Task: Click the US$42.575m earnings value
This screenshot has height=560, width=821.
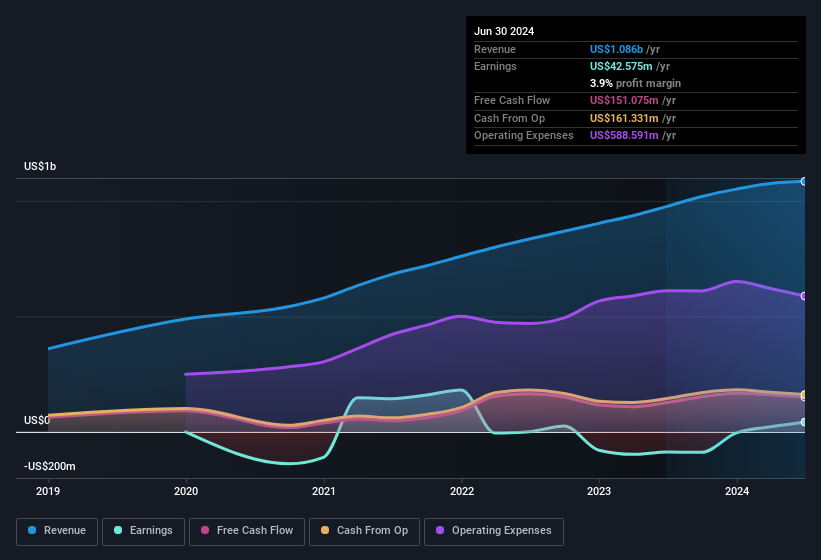Action: (x=621, y=66)
